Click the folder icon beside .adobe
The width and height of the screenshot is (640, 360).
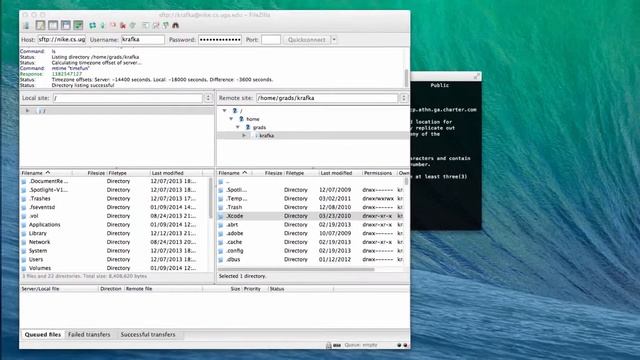tap(221, 233)
